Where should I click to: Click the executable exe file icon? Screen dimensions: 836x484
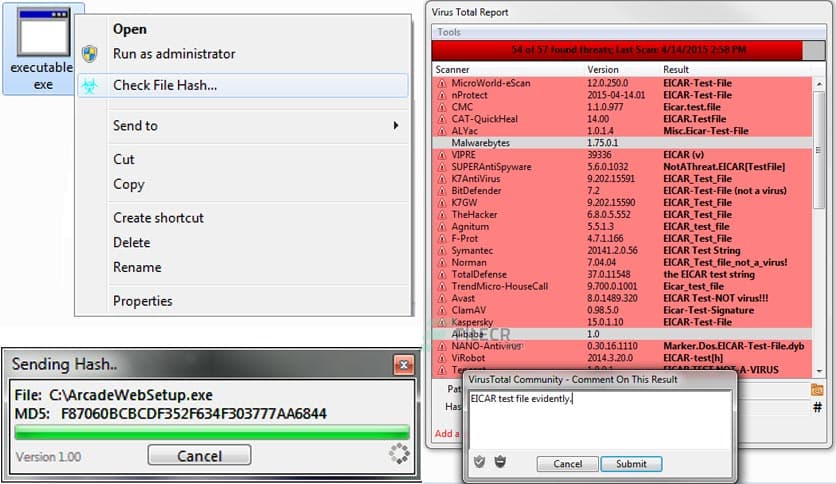pyautogui.click(x=41, y=40)
